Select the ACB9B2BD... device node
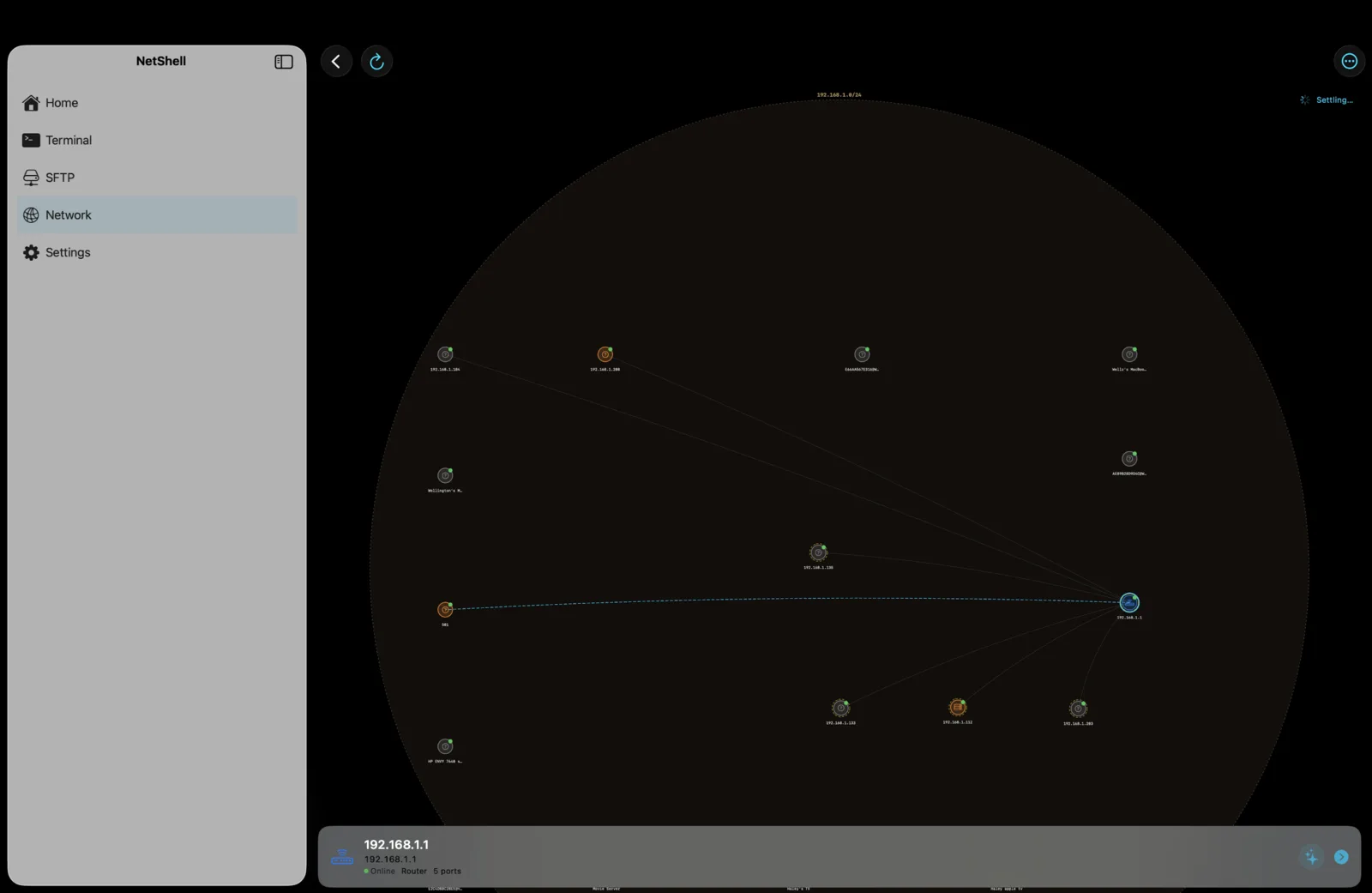 pos(1129,459)
